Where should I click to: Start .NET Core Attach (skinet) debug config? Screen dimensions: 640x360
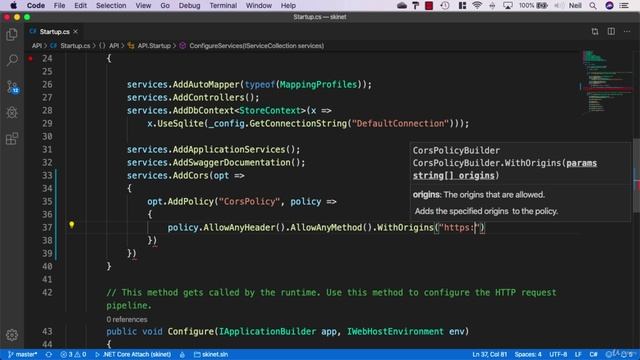click(133, 354)
